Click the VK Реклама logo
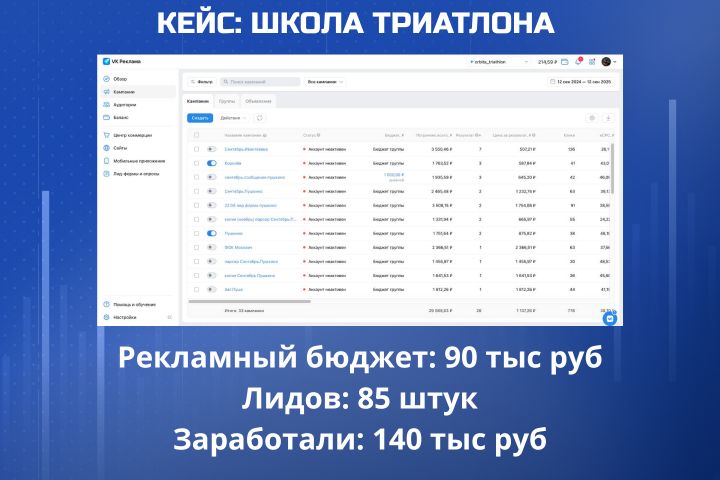The height and width of the screenshot is (480, 720). point(122,62)
